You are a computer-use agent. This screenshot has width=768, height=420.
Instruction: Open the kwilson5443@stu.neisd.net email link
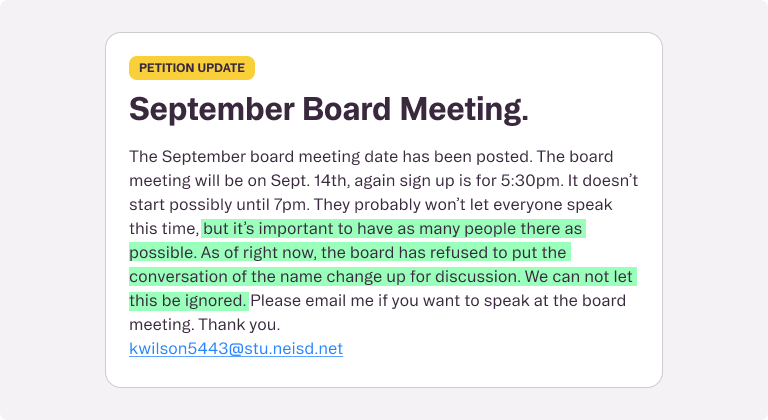pyautogui.click(x=236, y=348)
